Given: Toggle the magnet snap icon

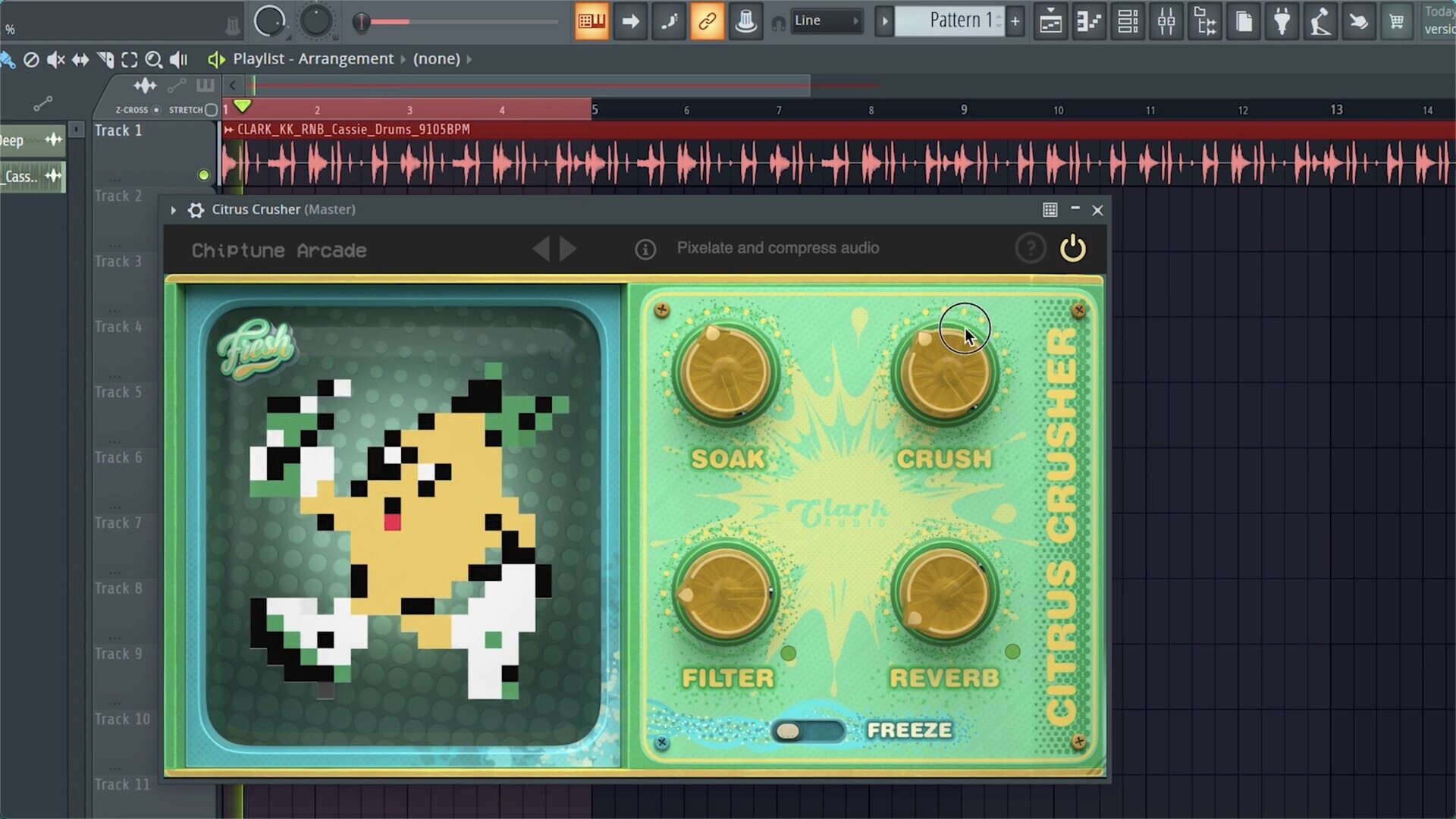Looking at the screenshot, I should coord(778,23).
